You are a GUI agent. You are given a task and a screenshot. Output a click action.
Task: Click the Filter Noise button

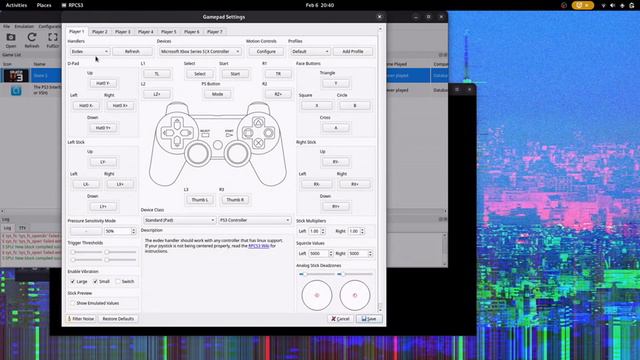point(81,319)
